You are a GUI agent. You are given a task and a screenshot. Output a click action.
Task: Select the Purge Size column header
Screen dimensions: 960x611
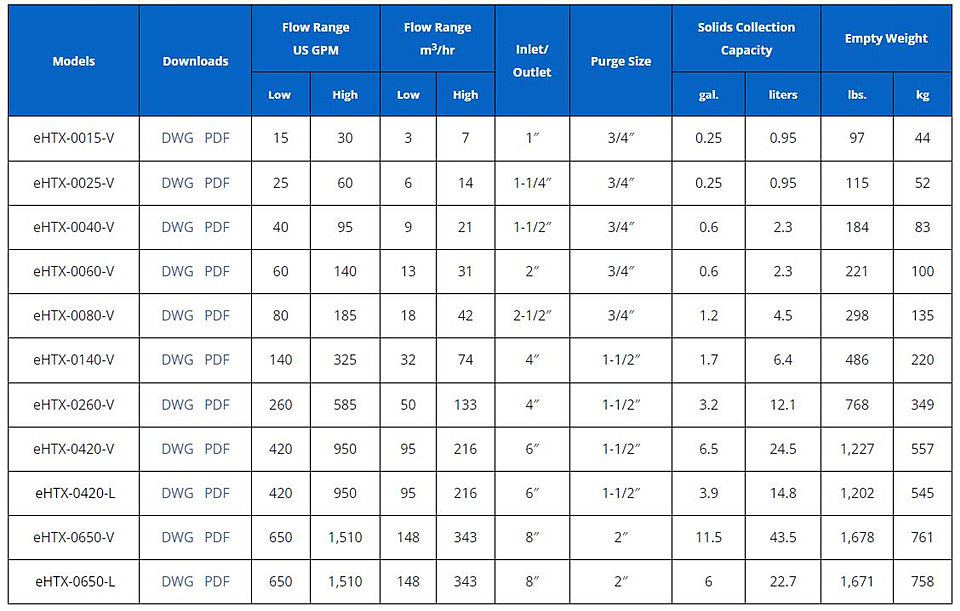point(621,61)
